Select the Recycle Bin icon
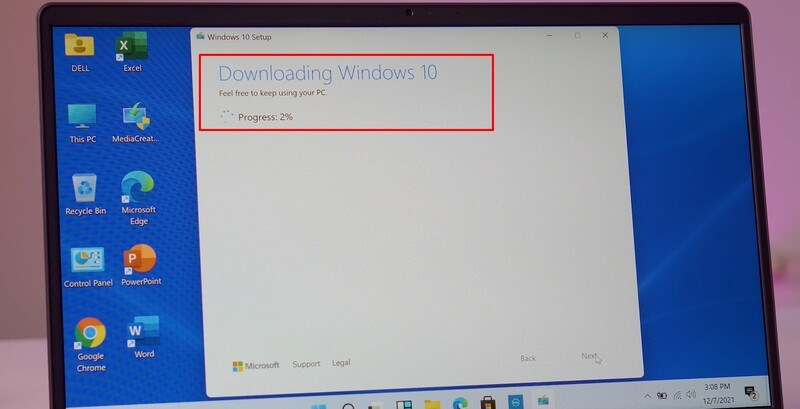 [85, 194]
